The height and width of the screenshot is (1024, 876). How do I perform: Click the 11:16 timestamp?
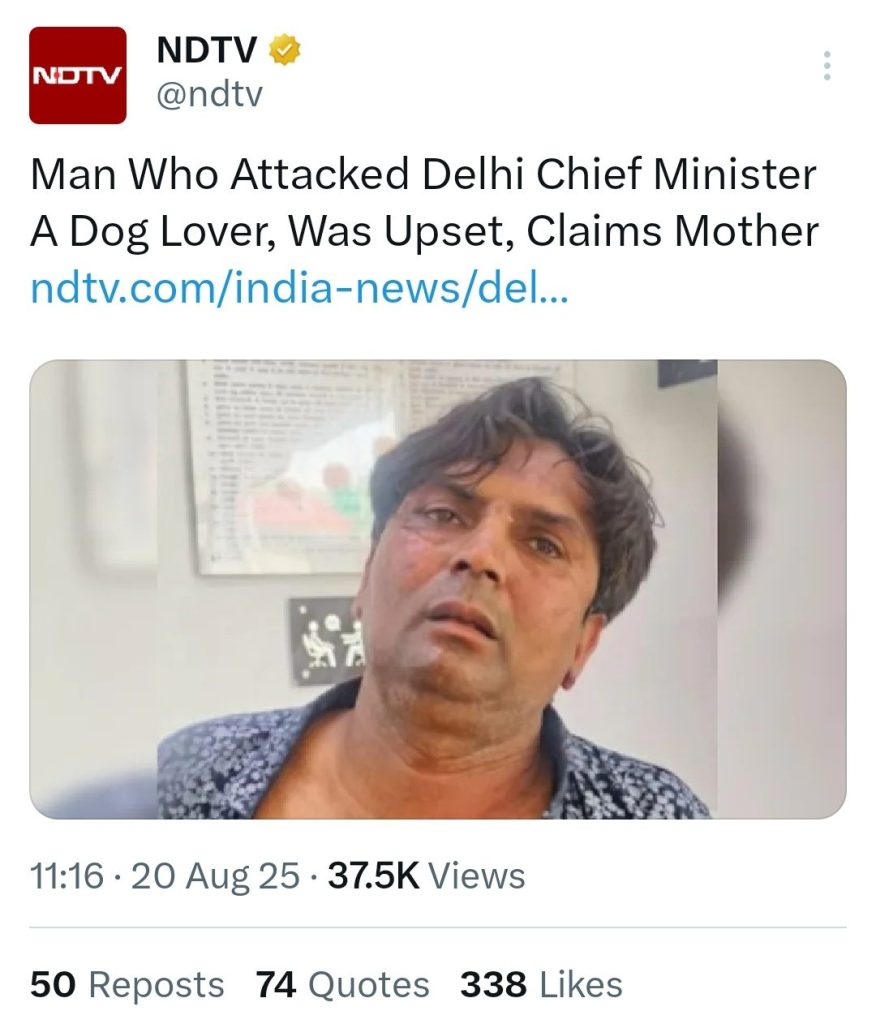[x=67, y=876]
